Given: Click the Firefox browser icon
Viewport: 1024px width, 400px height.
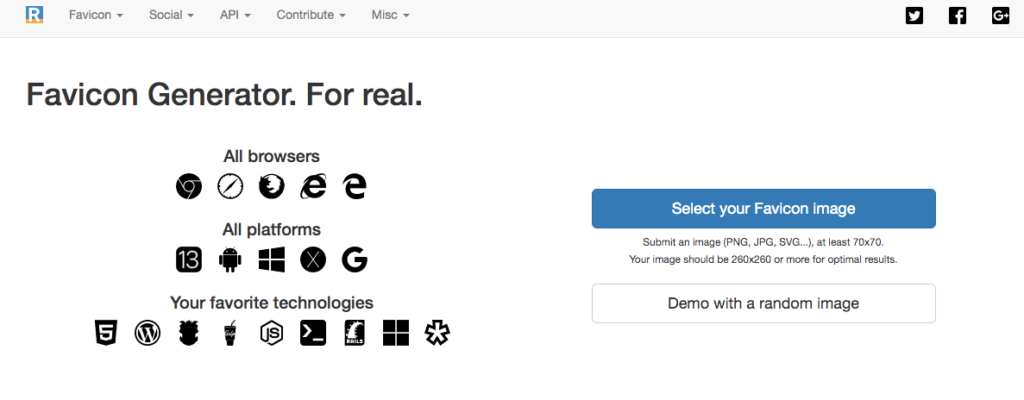Looking at the screenshot, I should (x=271, y=186).
